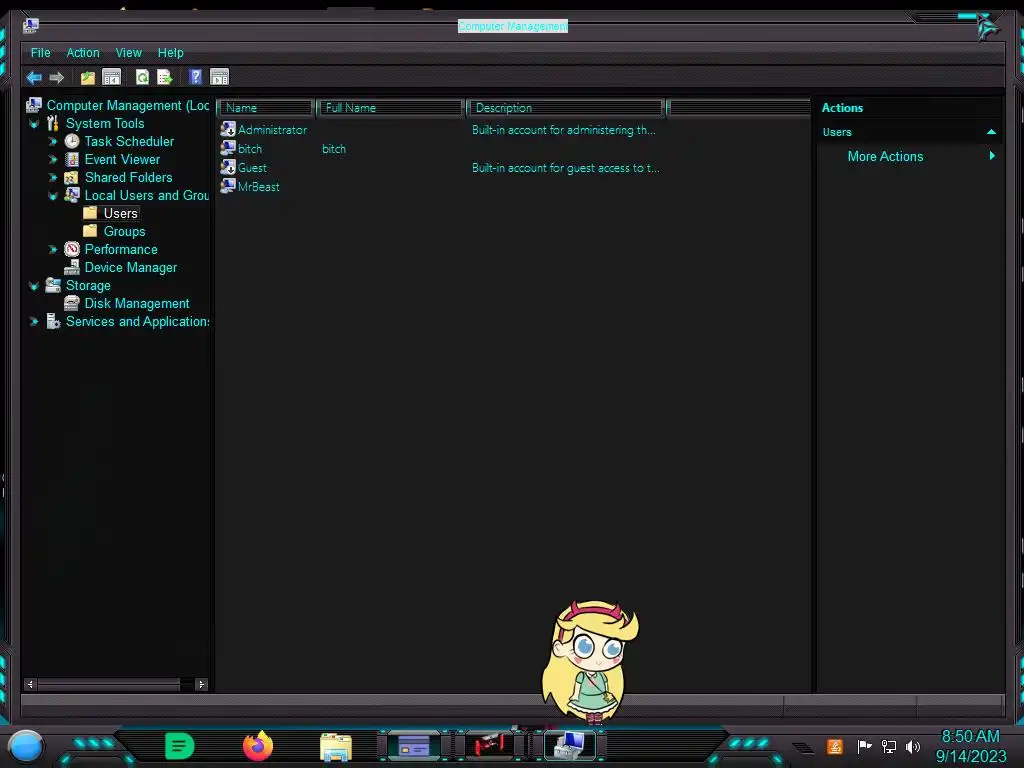Click the tree scrollbar right arrow
Viewport: 1024px width, 768px height.
(x=201, y=684)
